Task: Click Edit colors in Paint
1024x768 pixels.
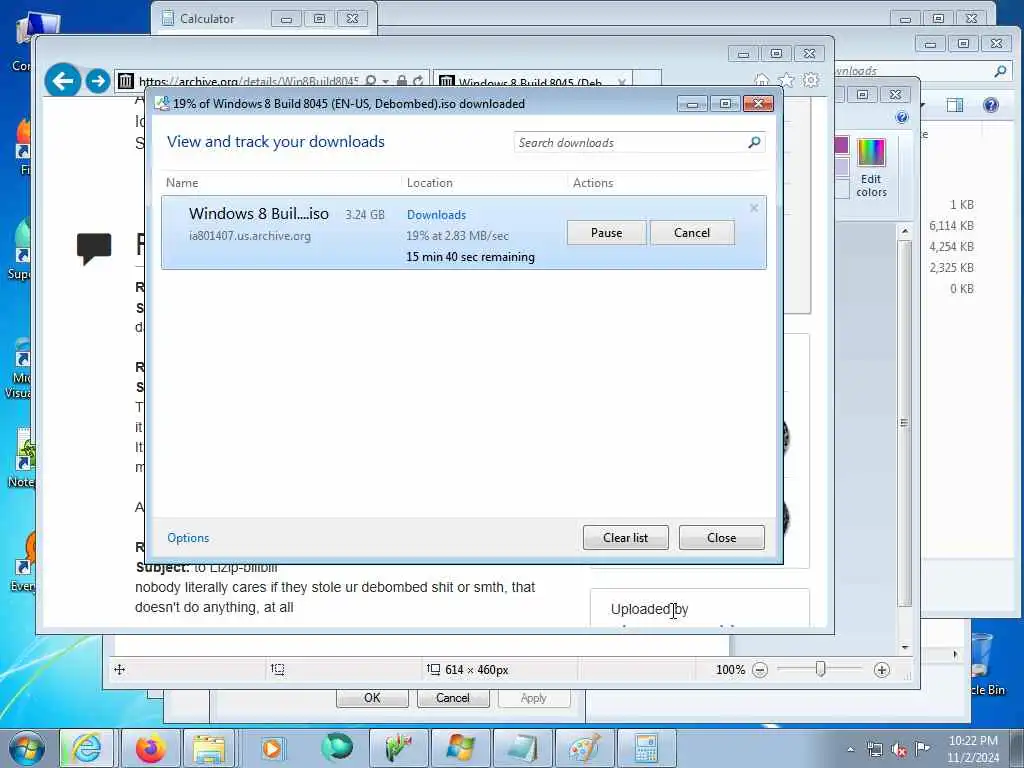Action: (x=871, y=167)
